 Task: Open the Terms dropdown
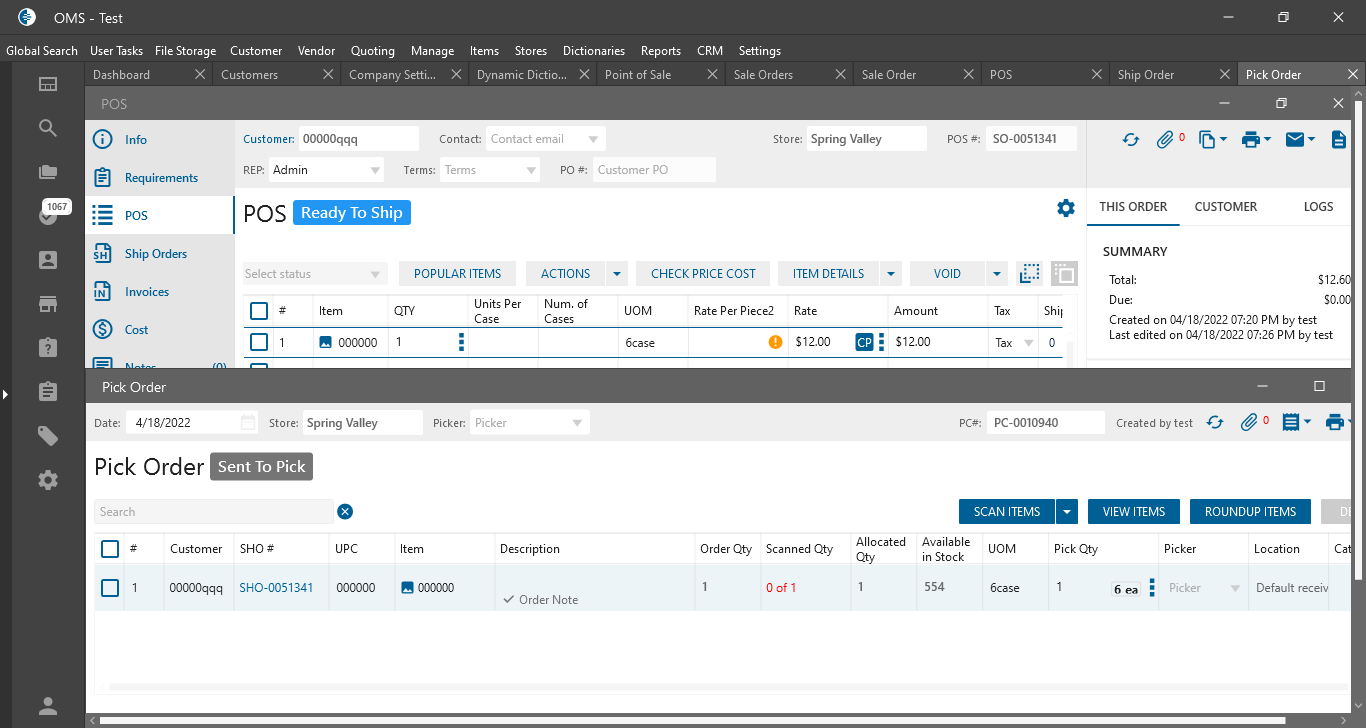coord(531,170)
